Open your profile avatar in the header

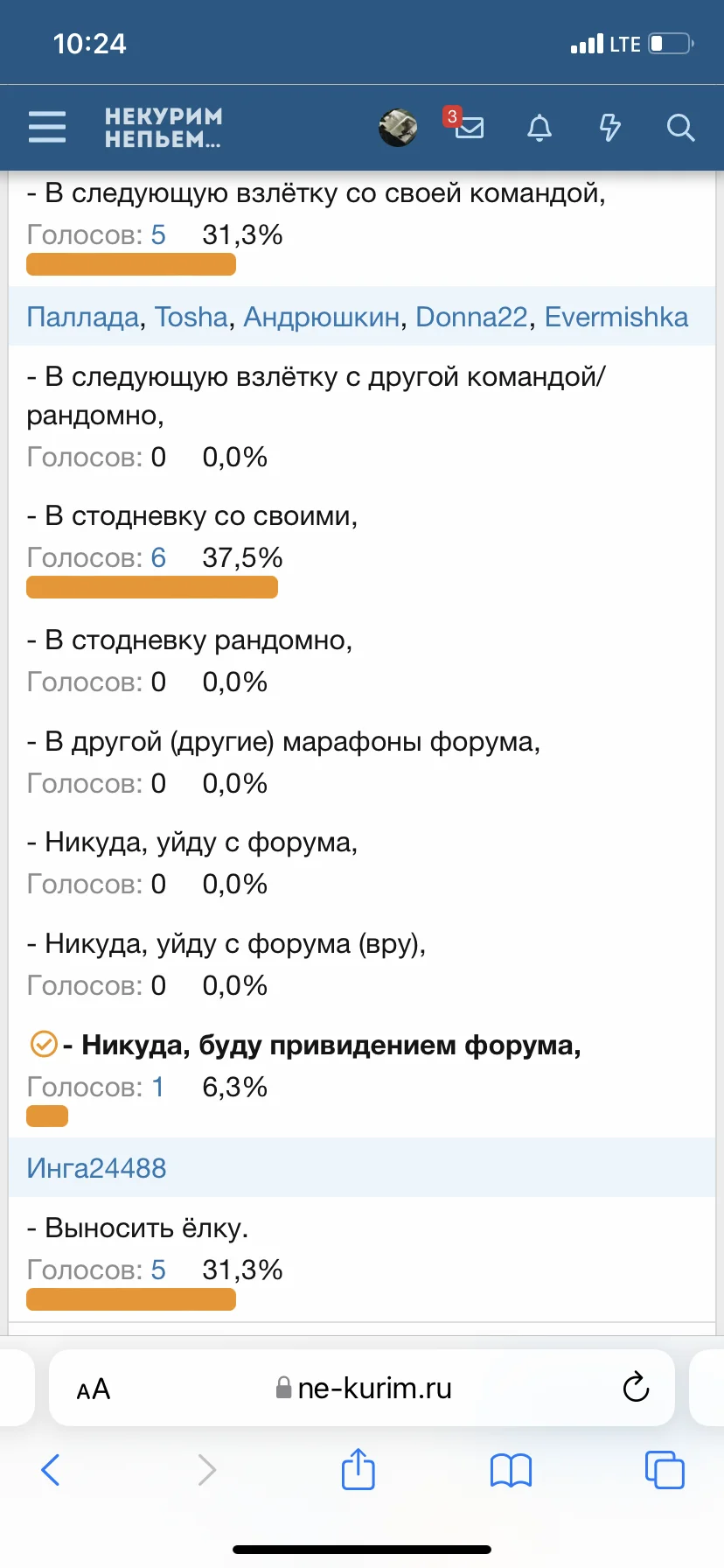[398, 128]
